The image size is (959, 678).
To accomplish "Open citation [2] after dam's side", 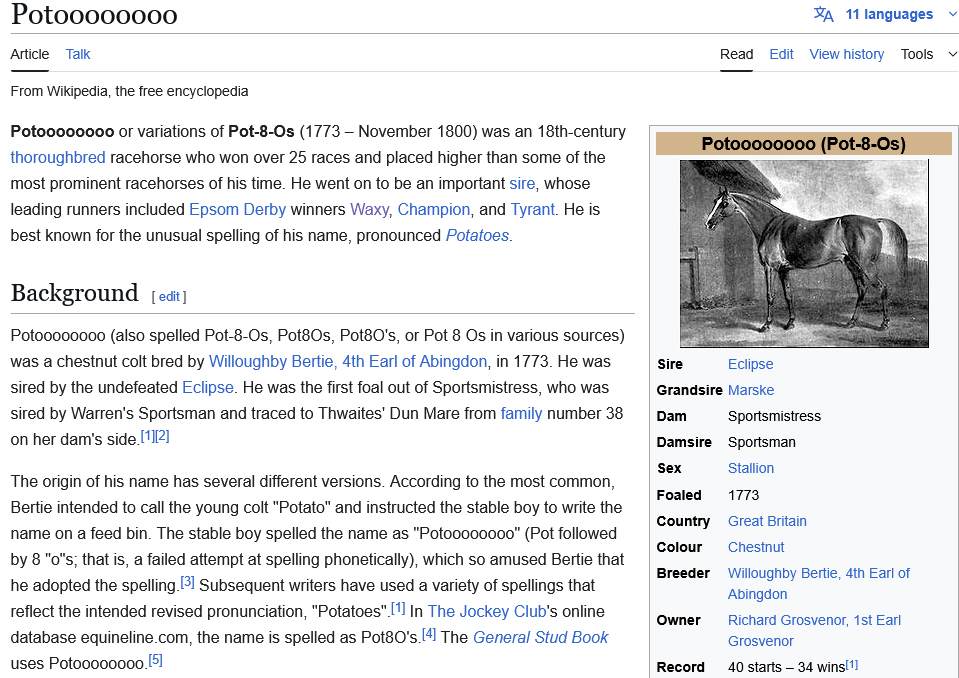I will pos(162,436).
